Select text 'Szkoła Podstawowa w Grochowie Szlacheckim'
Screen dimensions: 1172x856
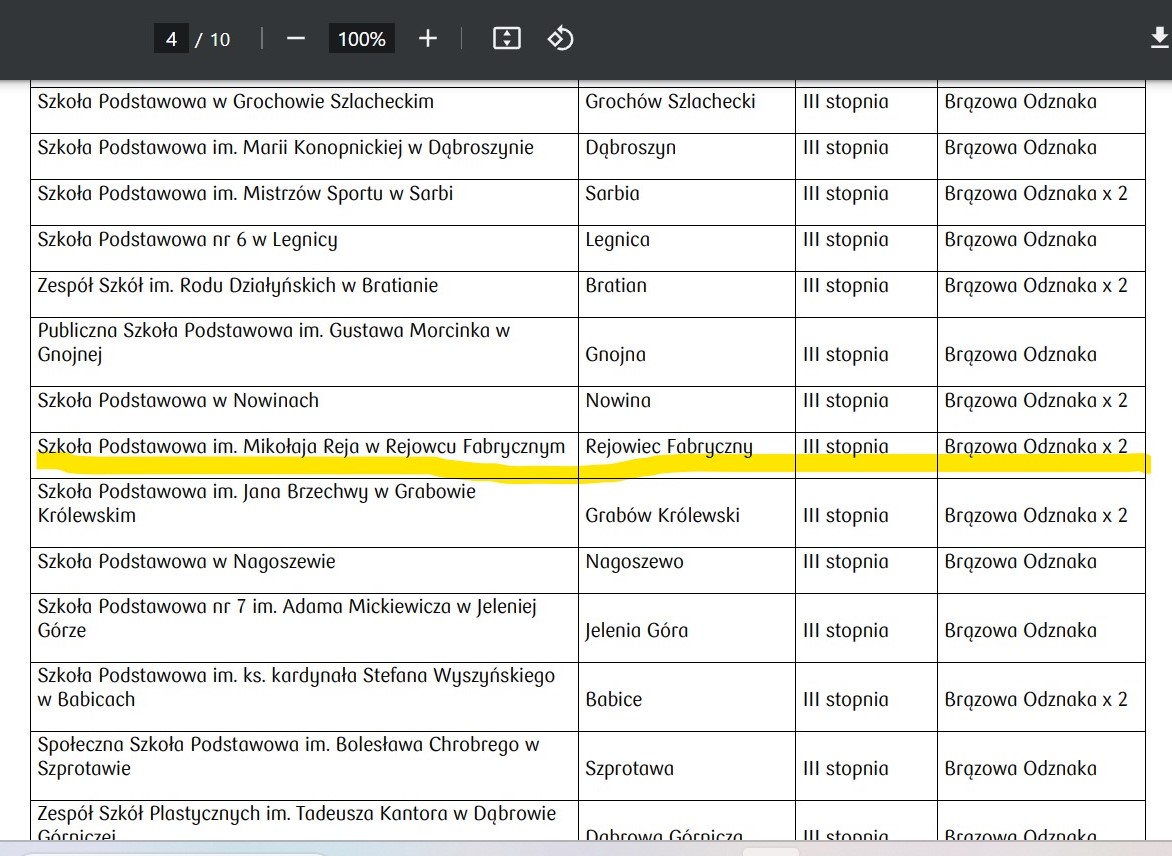point(235,102)
